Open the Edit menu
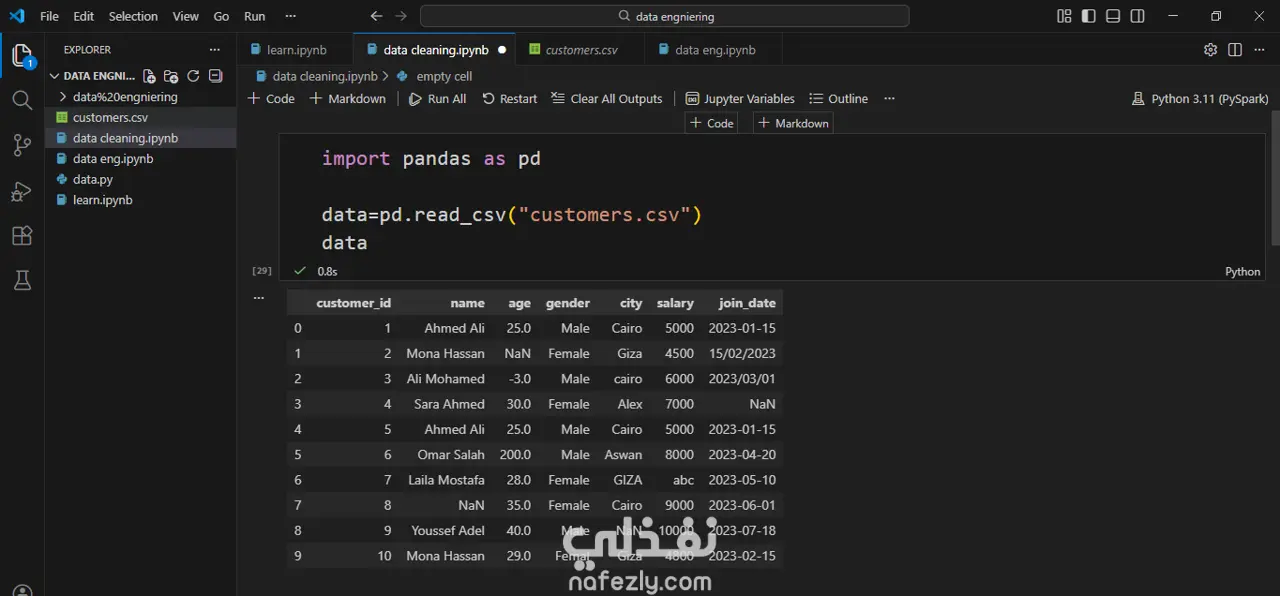The height and width of the screenshot is (596, 1280). (x=84, y=16)
